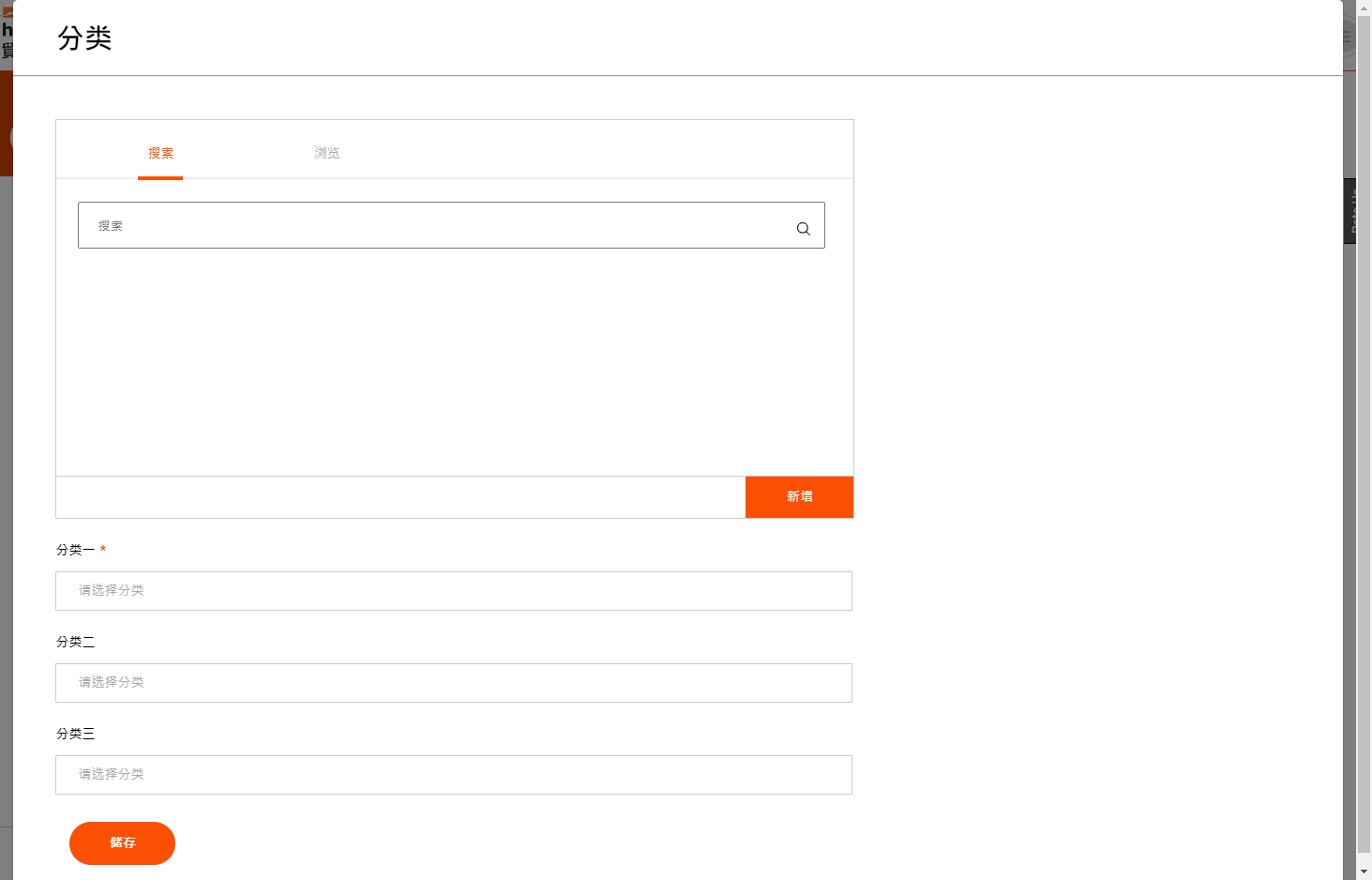Focus the 搜索 text field
The image size is (1372, 880).
[451, 225]
